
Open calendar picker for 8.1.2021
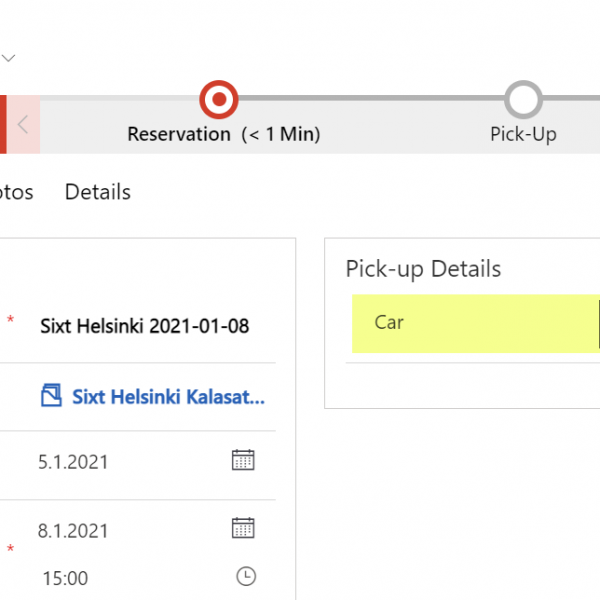[243, 528]
